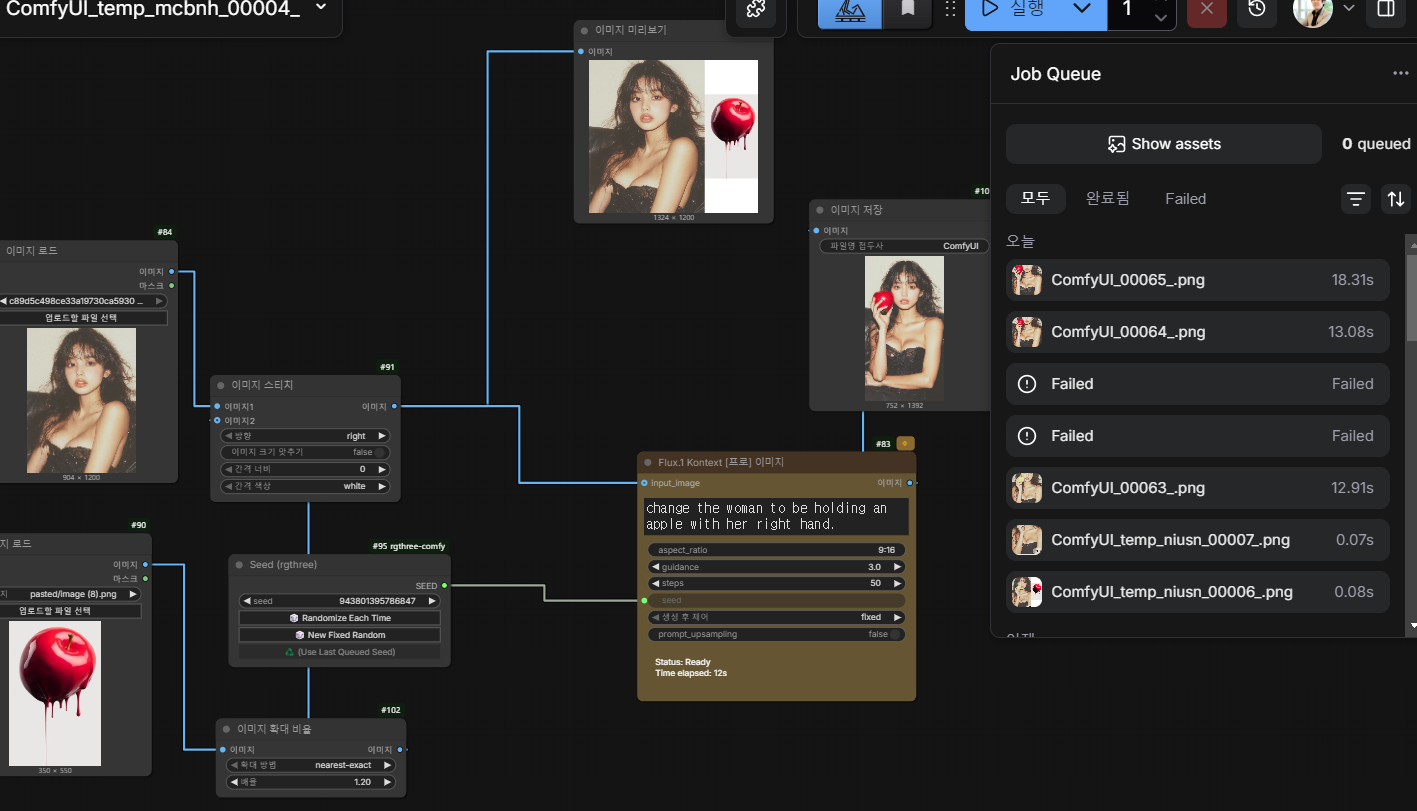This screenshot has width=1417, height=811.
Task: Click the 실행 run button
Action: coord(1012,9)
